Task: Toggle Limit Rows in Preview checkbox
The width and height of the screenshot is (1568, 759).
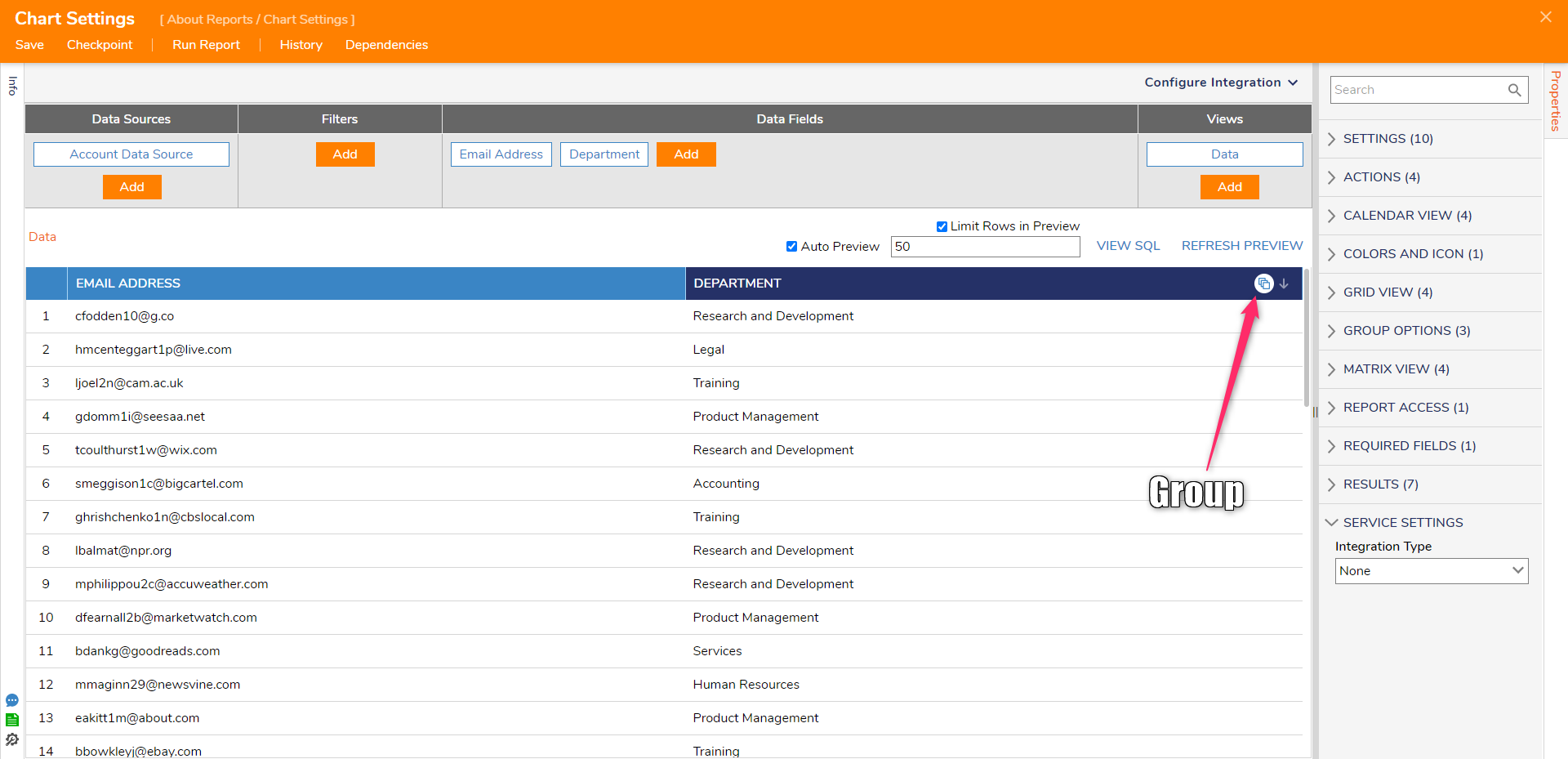Action: [x=942, y=226]
